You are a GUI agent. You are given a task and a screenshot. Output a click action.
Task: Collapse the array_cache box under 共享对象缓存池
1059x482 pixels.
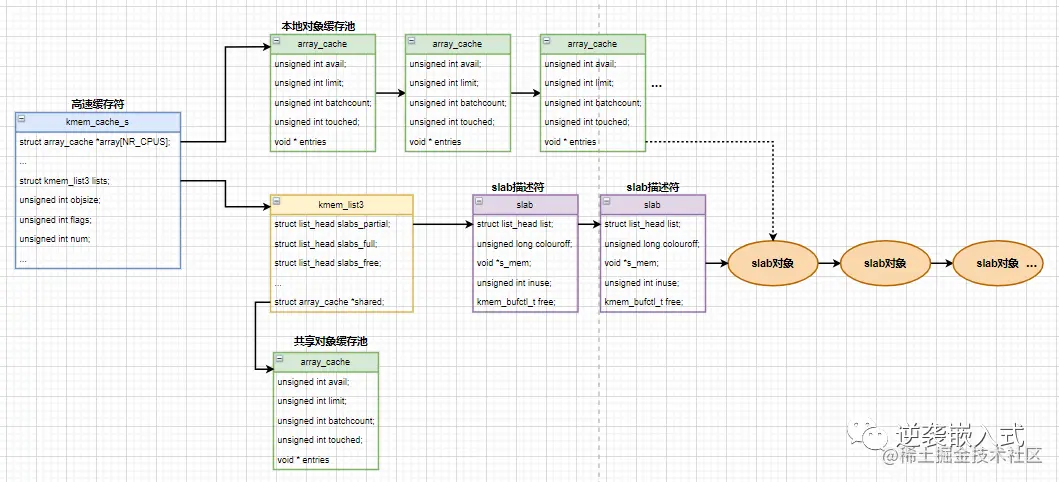pos(280,360)
